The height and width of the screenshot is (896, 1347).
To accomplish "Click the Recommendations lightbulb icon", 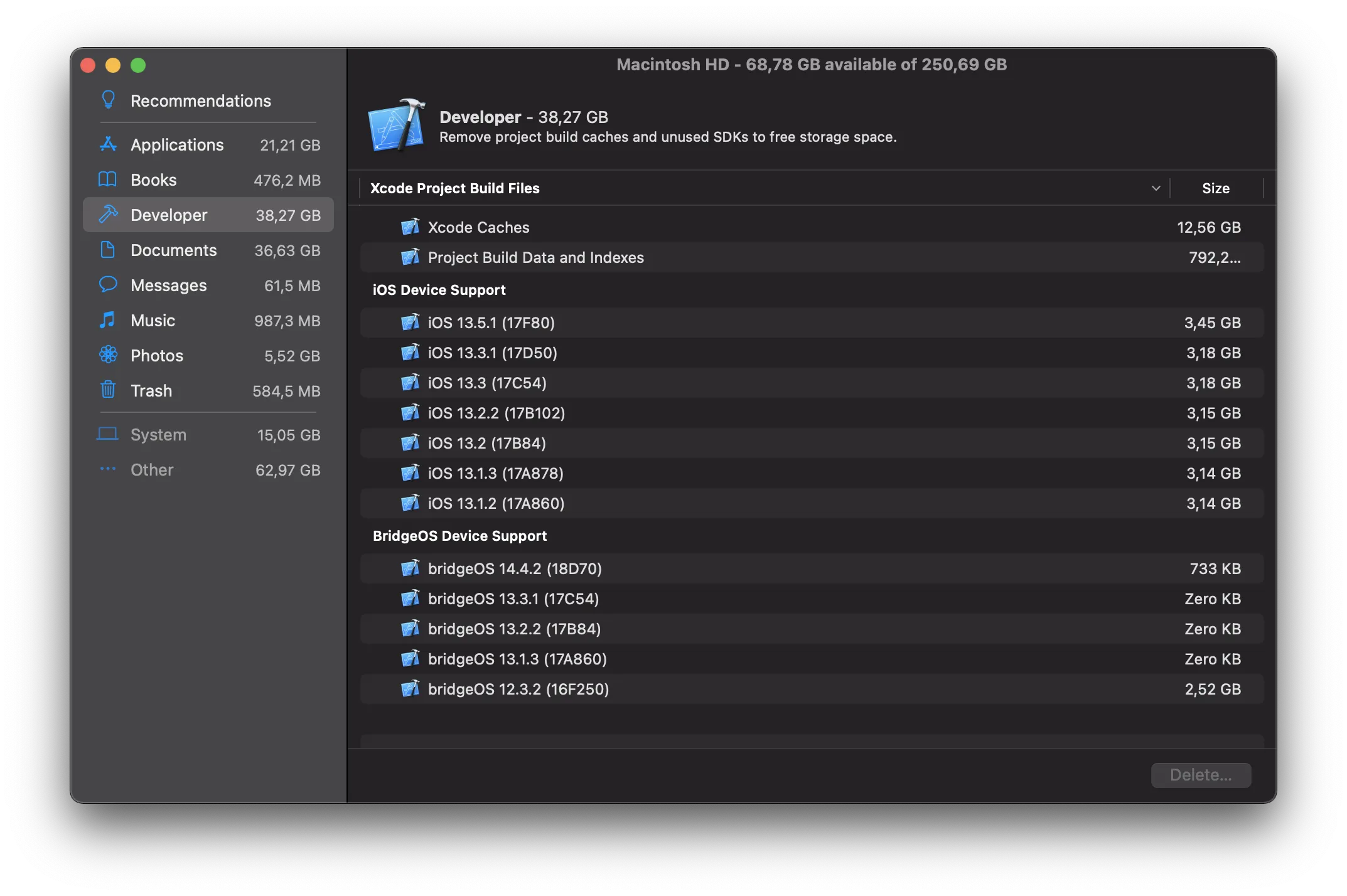I will pyautogui.click(x=108, y=100).
